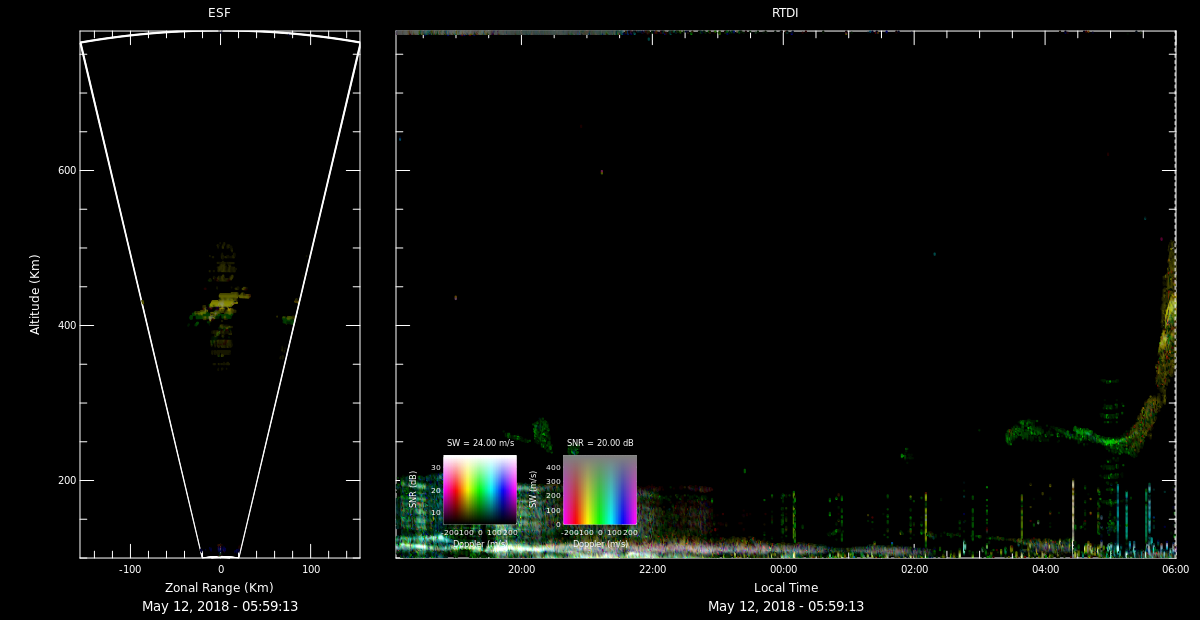Click the Local Time axis label
The width and height of the screenshot is (1200, 620).
point(786,588)
